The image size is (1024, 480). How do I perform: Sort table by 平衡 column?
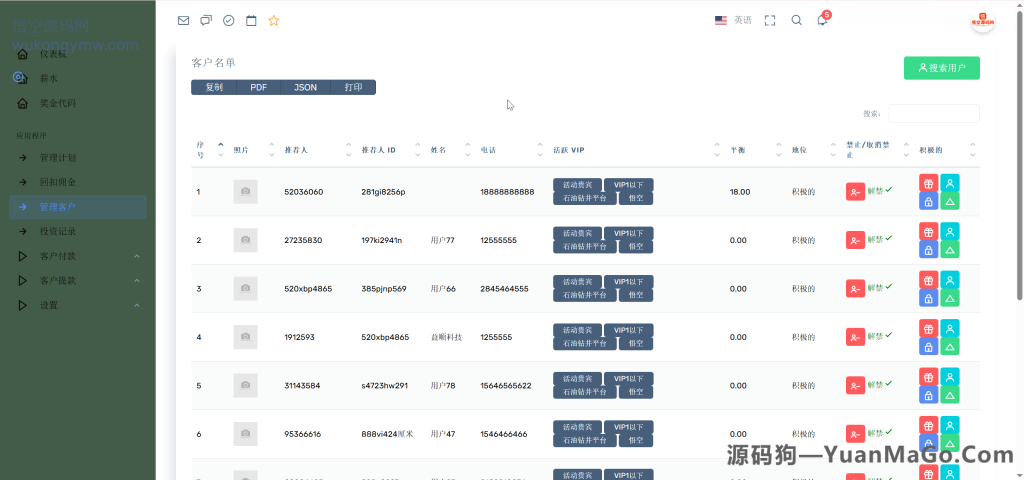[x=755, y=150]
